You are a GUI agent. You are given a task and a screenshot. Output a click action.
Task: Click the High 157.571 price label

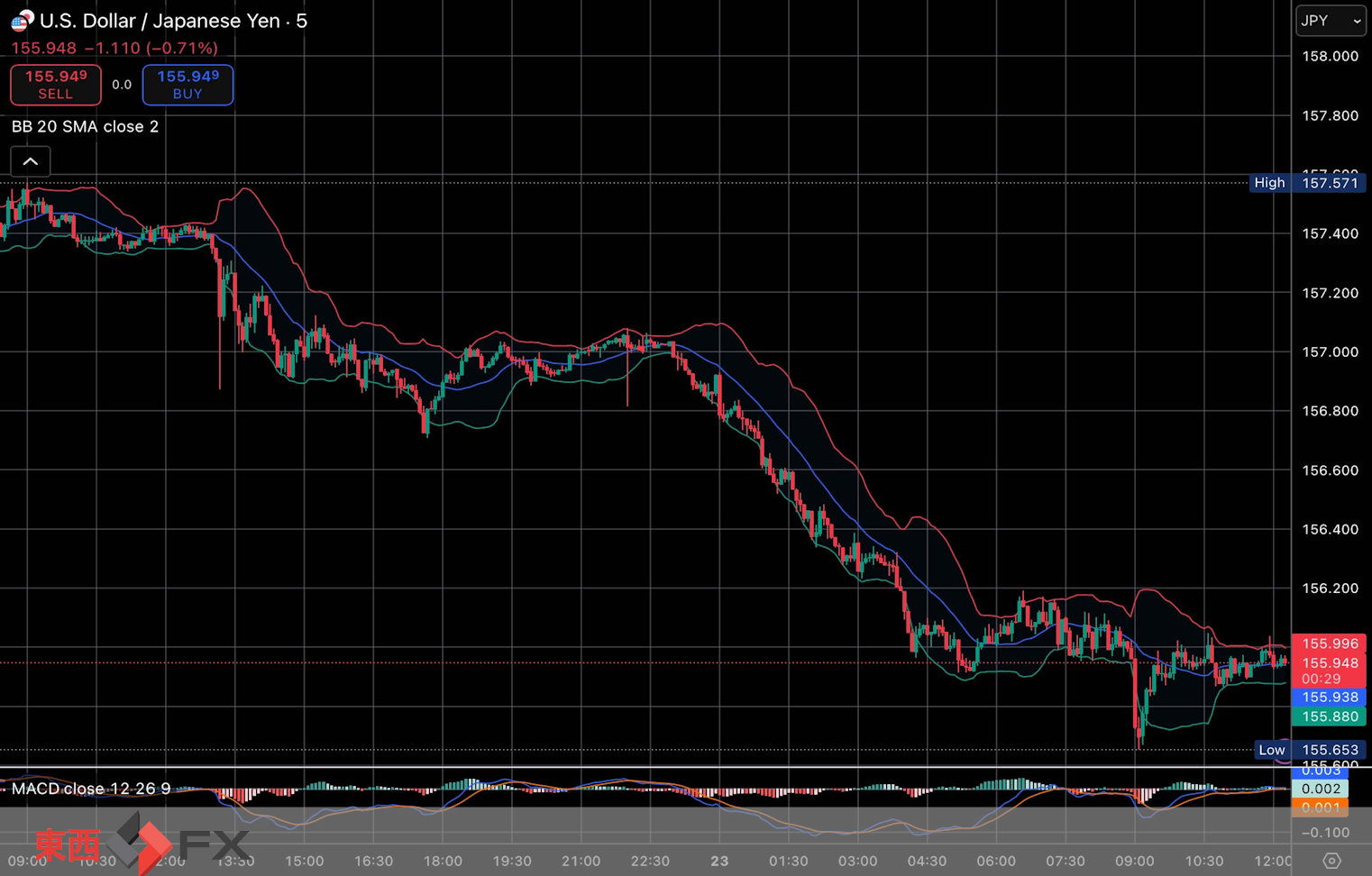point(1306,183)
